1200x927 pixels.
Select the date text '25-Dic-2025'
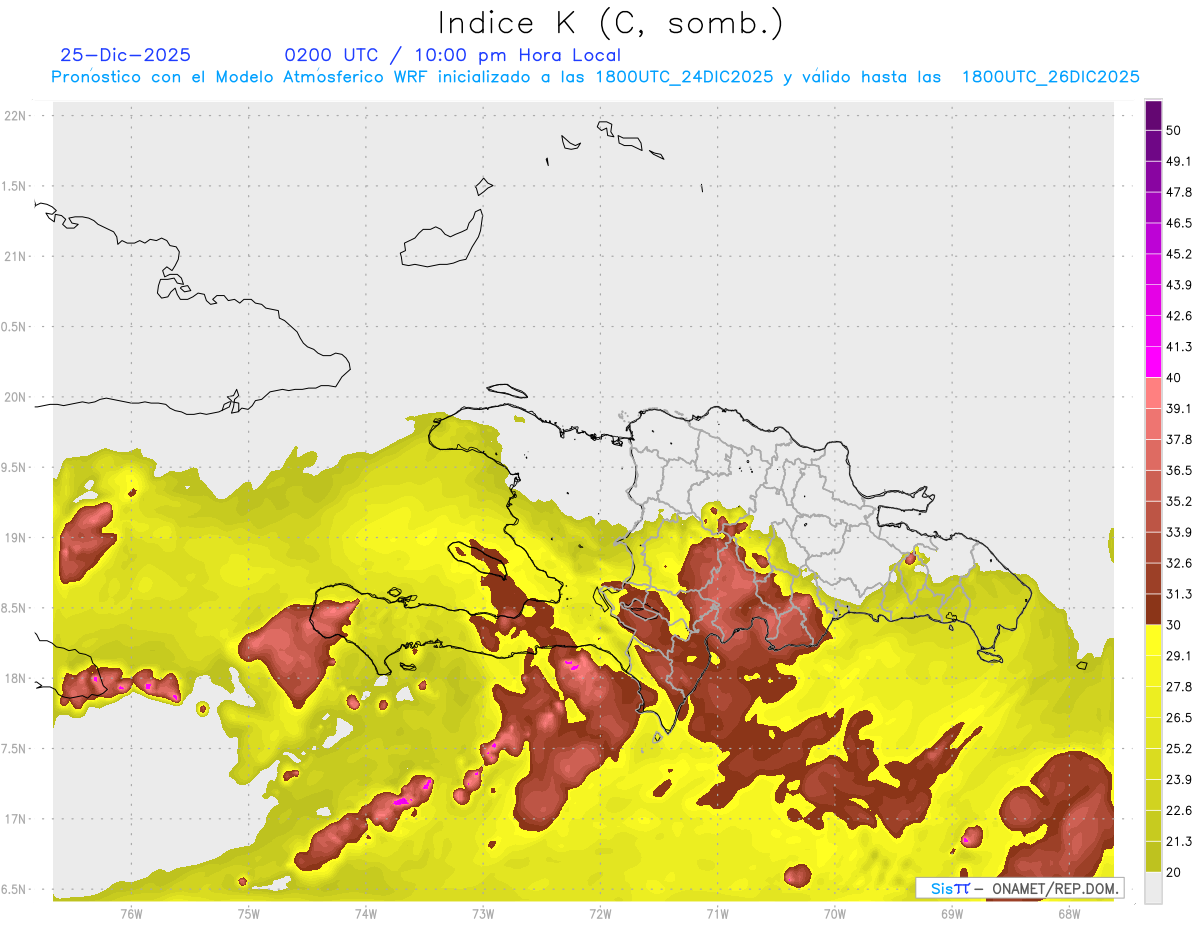(125, 56)
